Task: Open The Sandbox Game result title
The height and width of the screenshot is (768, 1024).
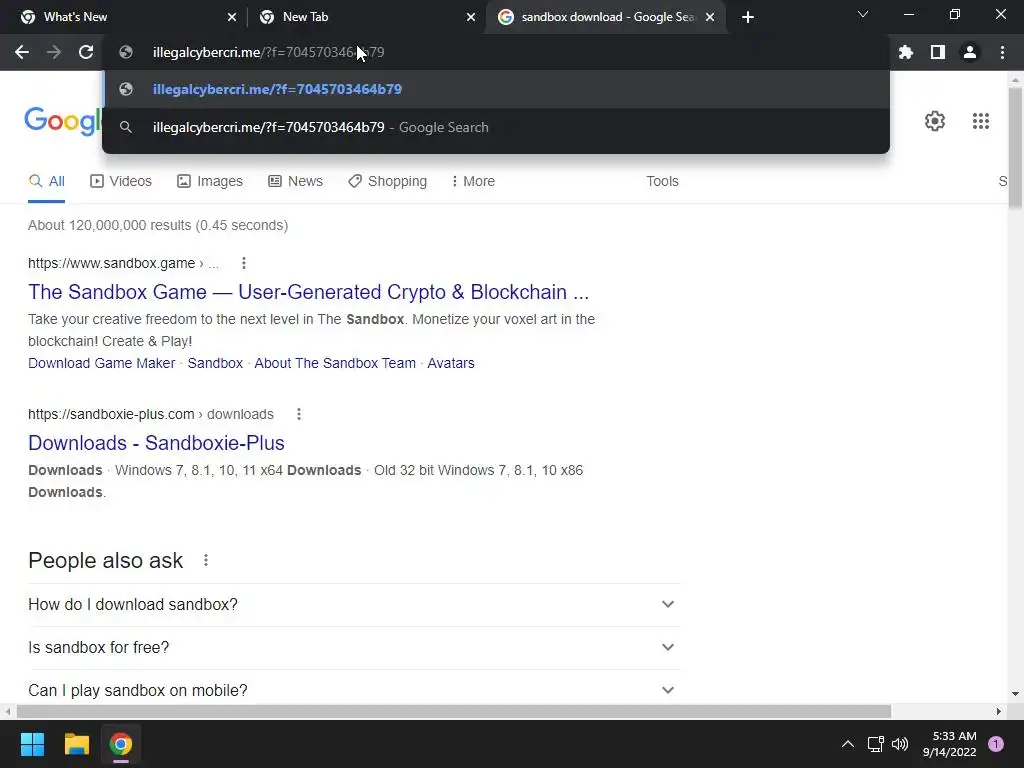Action: 308,292
